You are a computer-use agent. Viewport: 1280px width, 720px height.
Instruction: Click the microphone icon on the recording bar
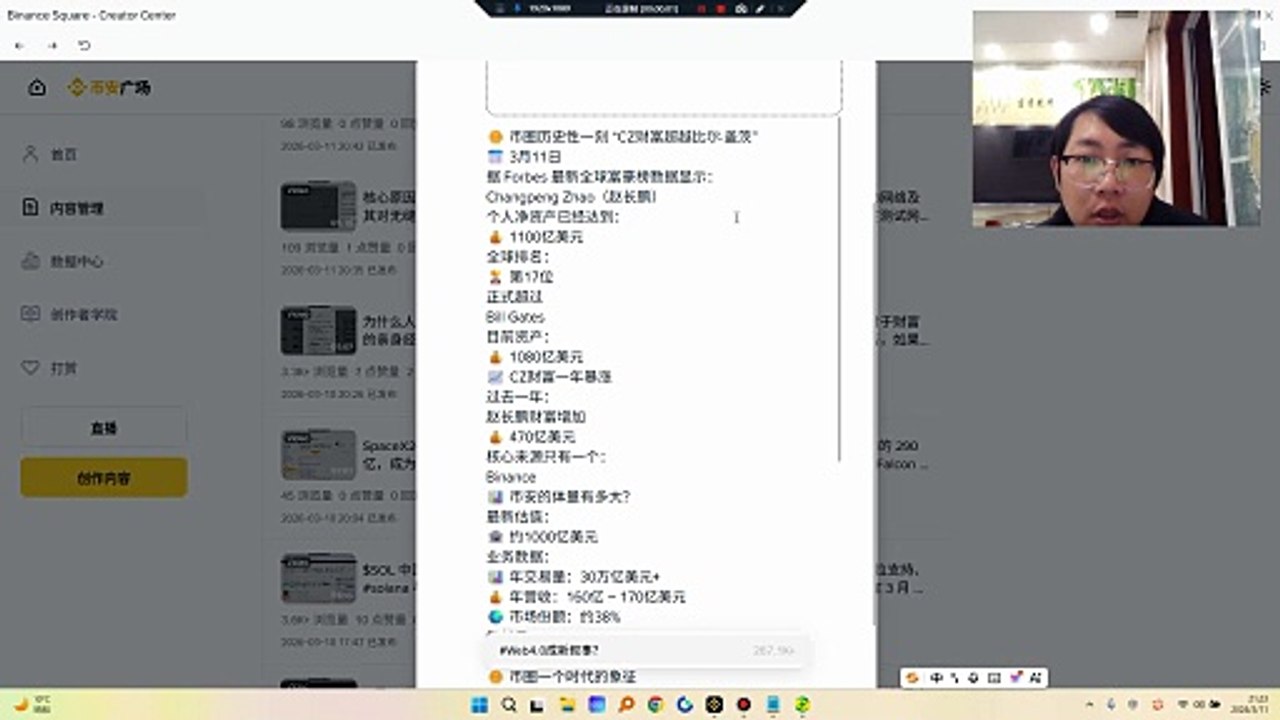pyautogui.click(x=517, y=8)
